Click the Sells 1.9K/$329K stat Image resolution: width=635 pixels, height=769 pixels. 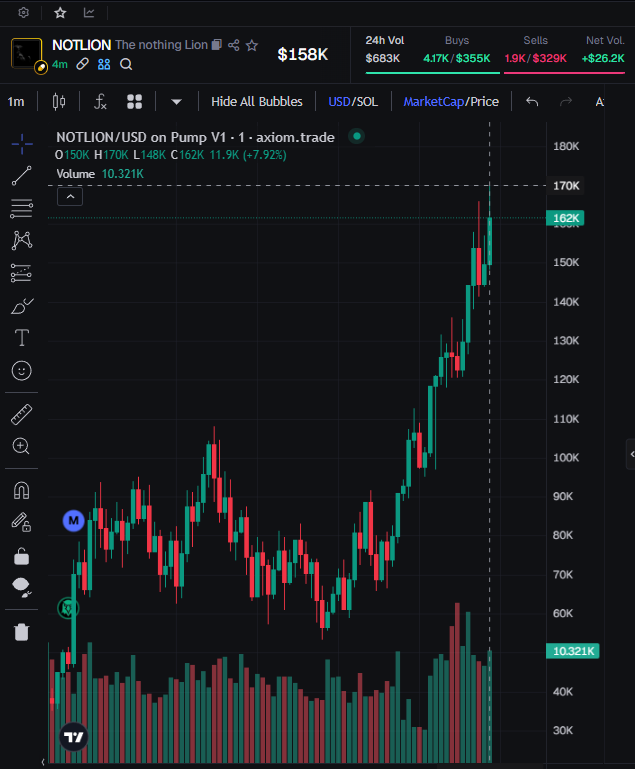(x=535, y=50)
